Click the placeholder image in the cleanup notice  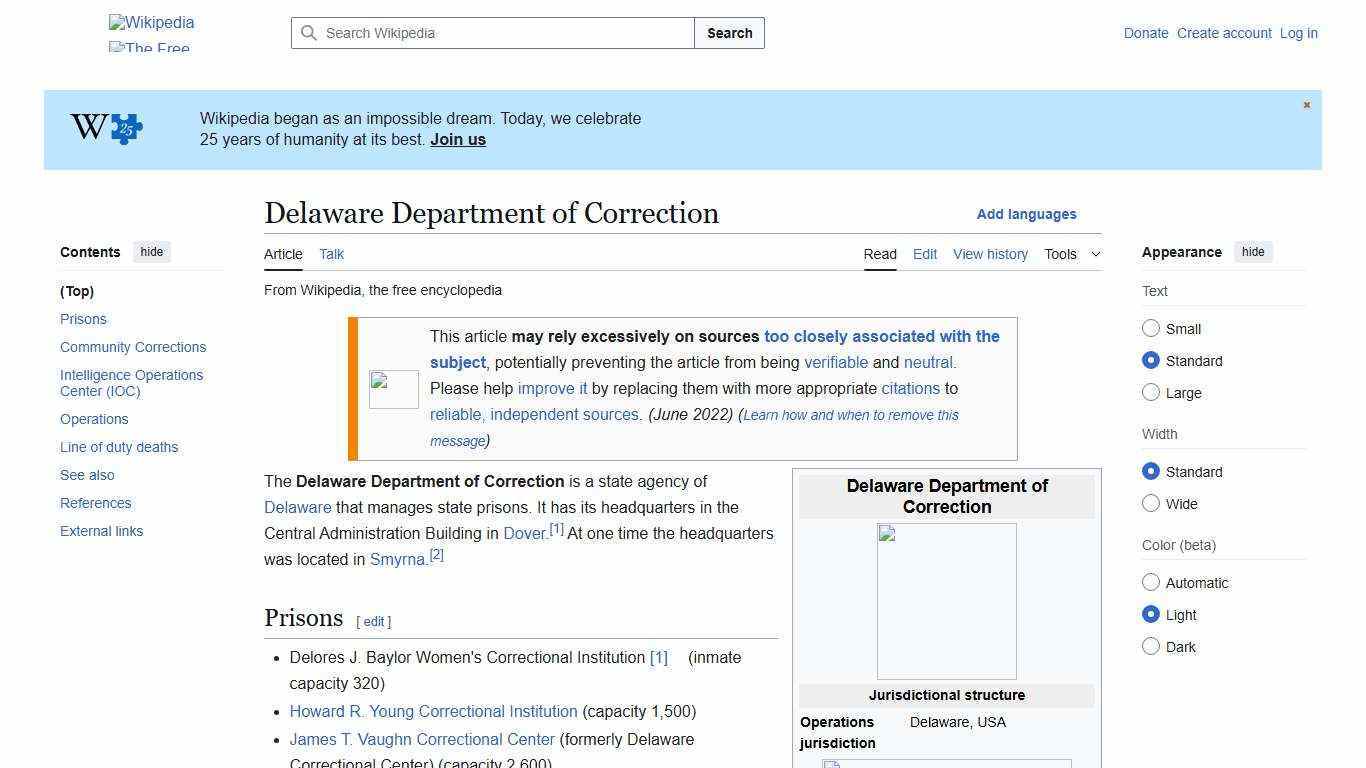393,388
